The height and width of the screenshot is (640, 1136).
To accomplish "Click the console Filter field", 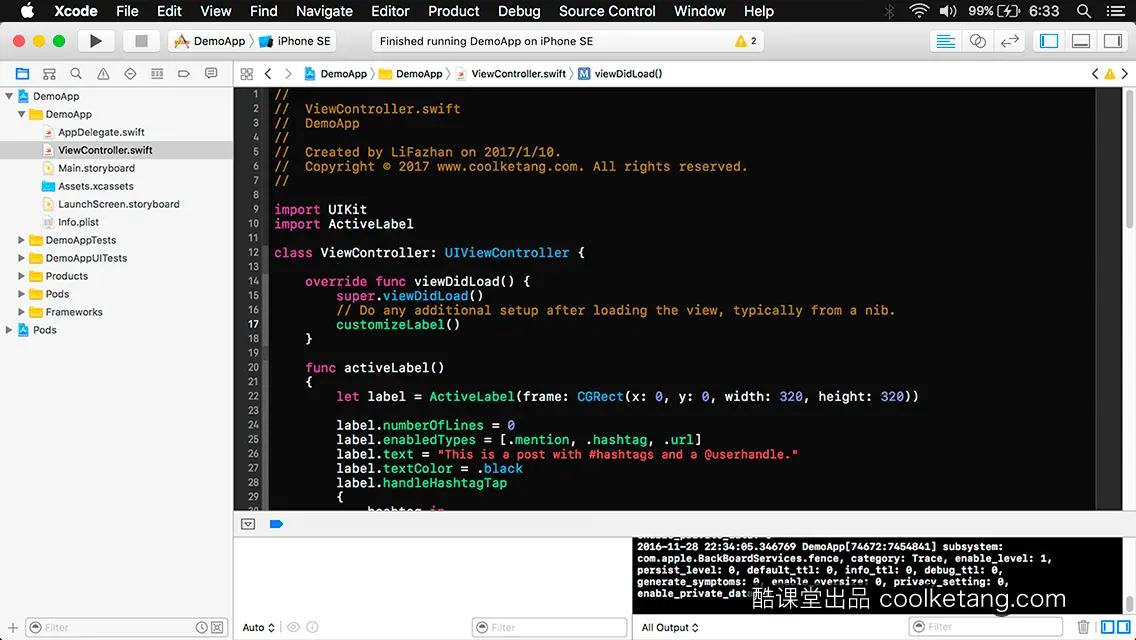I will (x=985, y=626).
